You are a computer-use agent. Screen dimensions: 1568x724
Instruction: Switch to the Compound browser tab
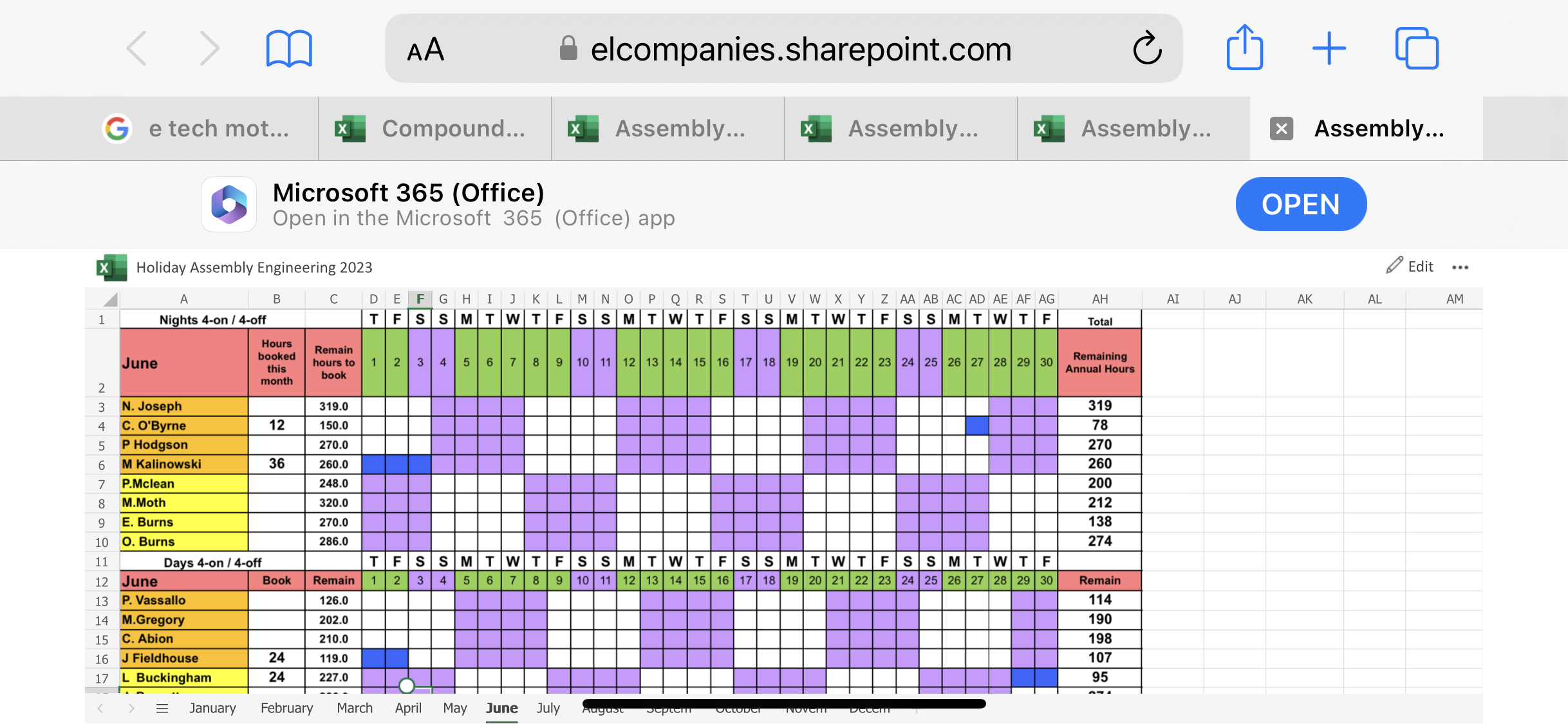(x=434, y=129)
